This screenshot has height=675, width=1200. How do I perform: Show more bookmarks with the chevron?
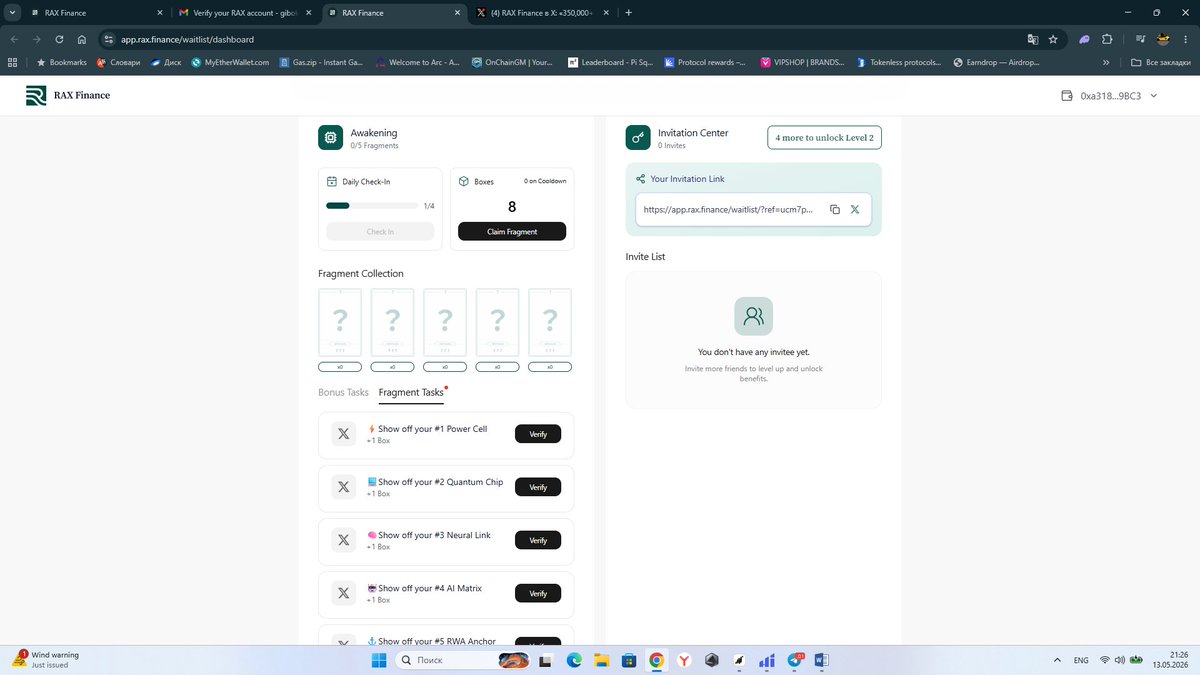(1105, 62)
